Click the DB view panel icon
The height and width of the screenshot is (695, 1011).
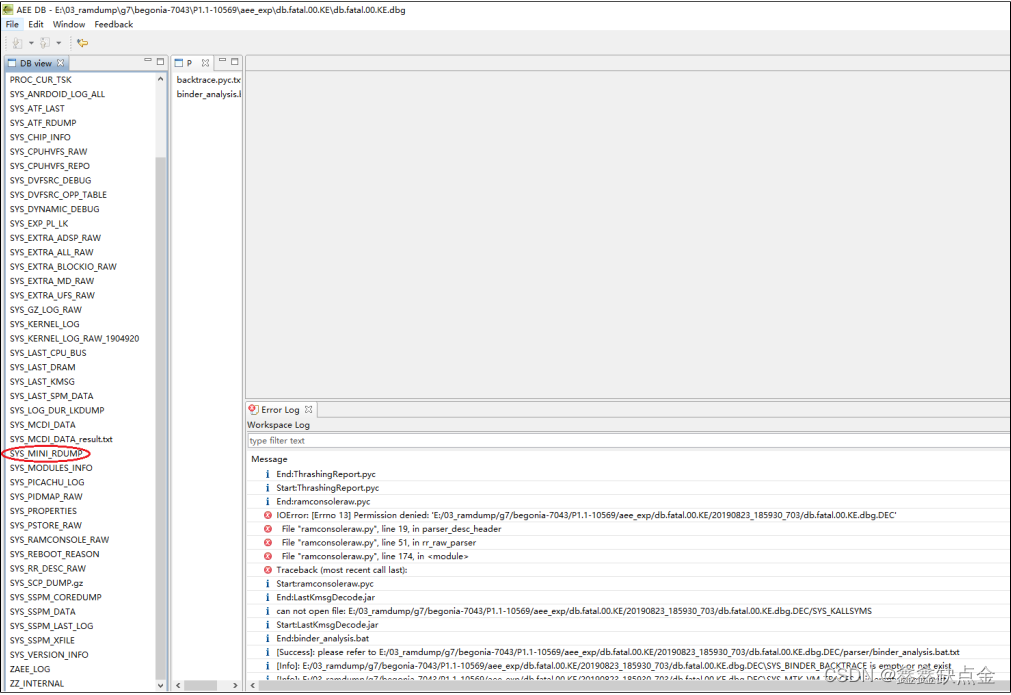click(12, 62)
